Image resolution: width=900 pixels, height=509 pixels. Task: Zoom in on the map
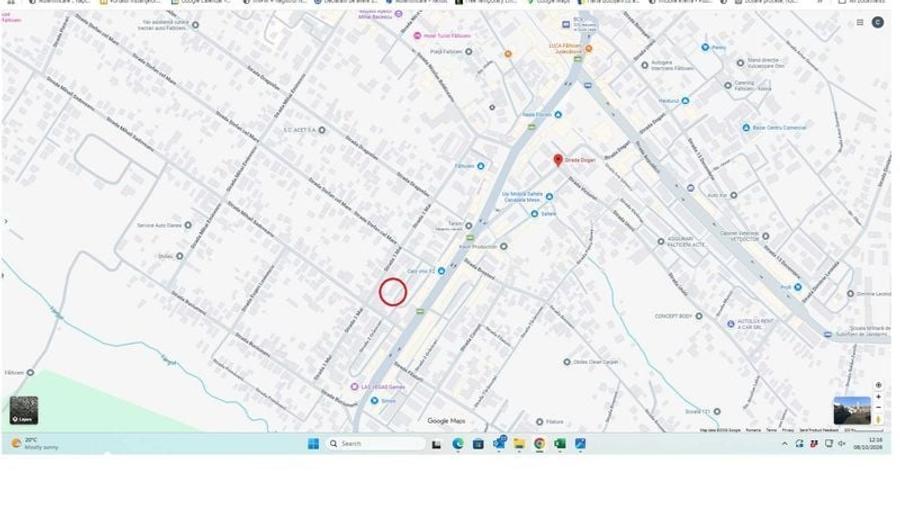878,397
